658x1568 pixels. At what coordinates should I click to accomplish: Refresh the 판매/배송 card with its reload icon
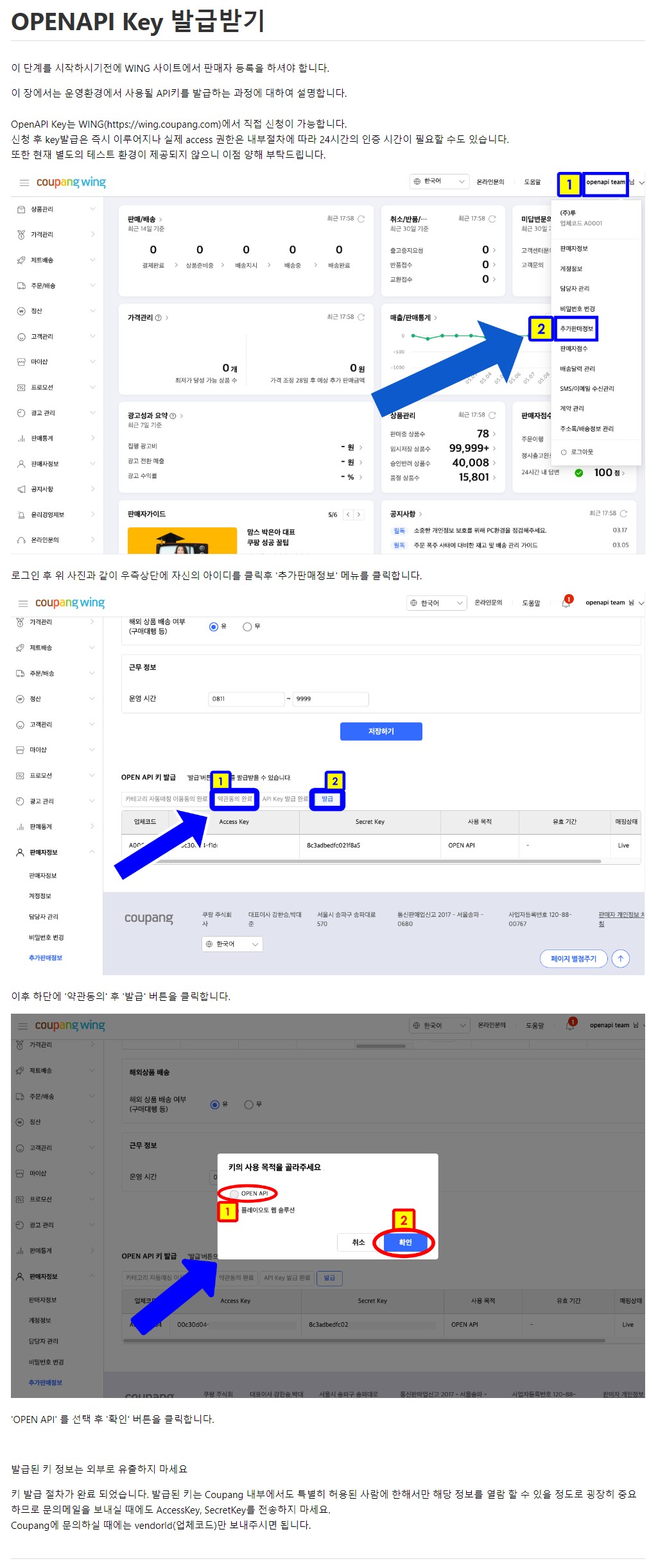coord(361,219)
